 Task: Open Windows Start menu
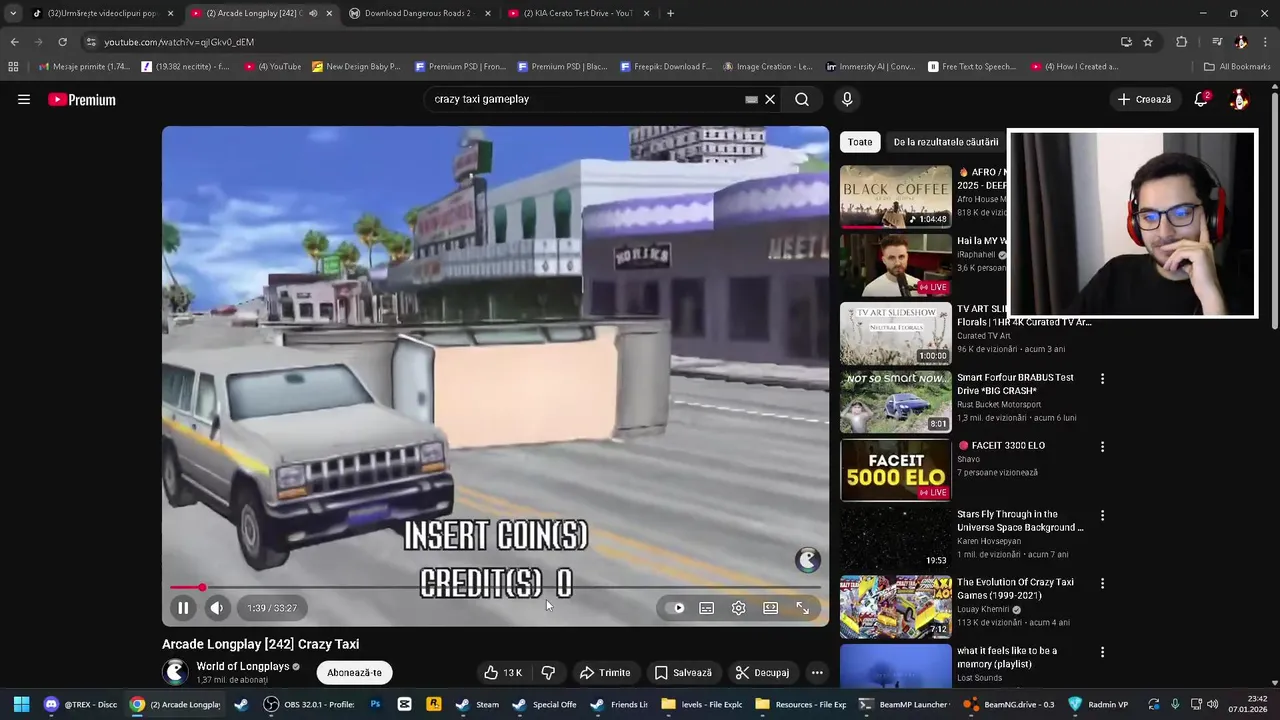[21, 704]
